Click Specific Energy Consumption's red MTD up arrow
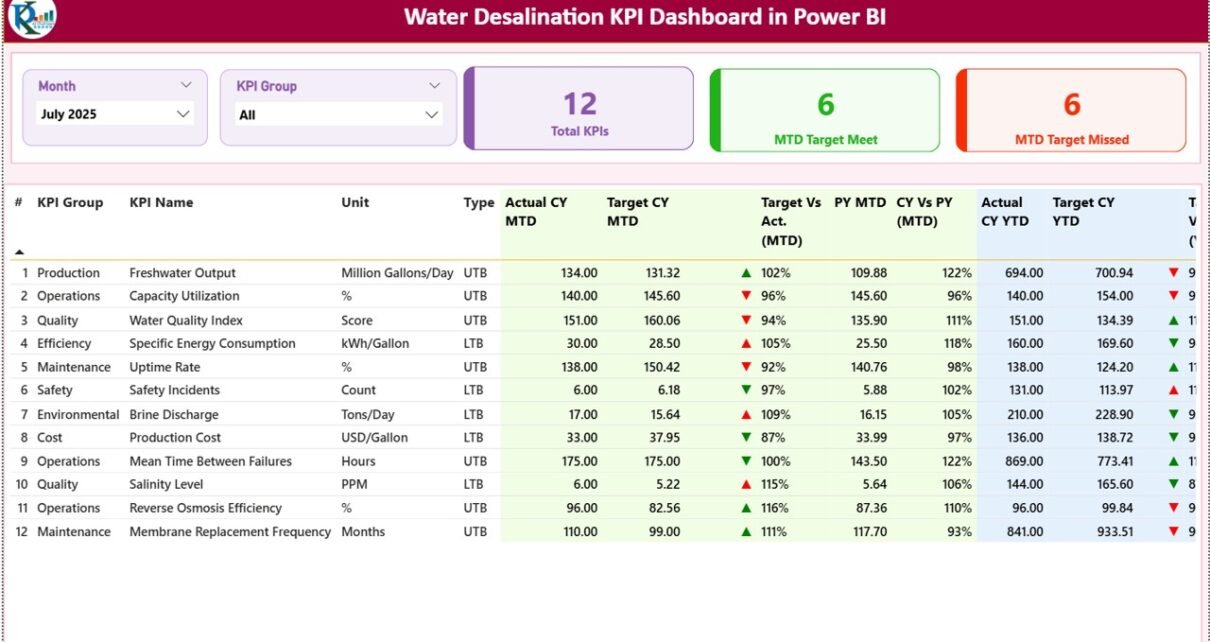 pyautogui.click(x=745, y=344)
